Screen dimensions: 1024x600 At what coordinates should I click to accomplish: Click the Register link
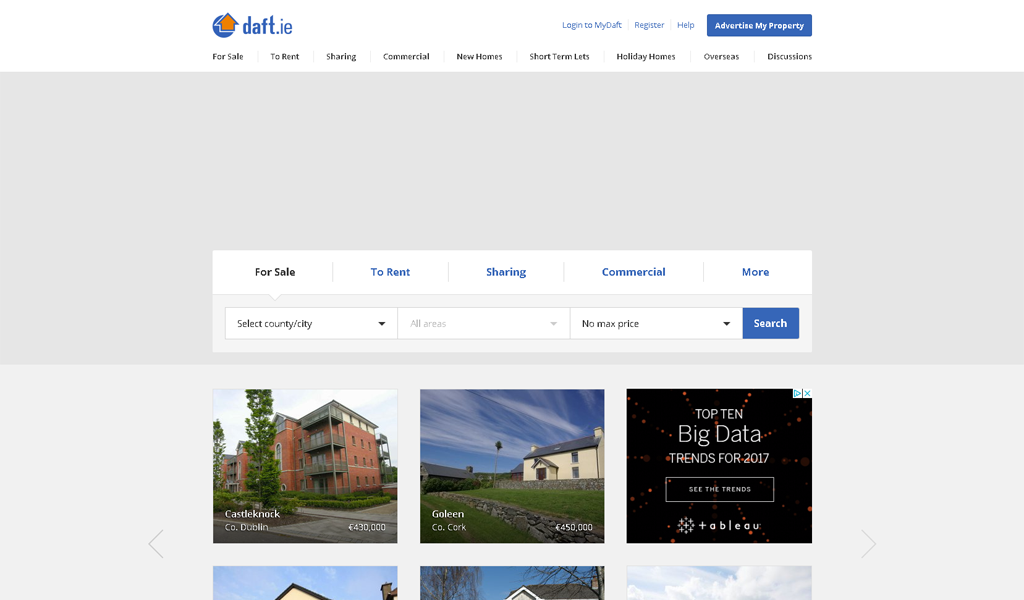(x=649, y=25)
